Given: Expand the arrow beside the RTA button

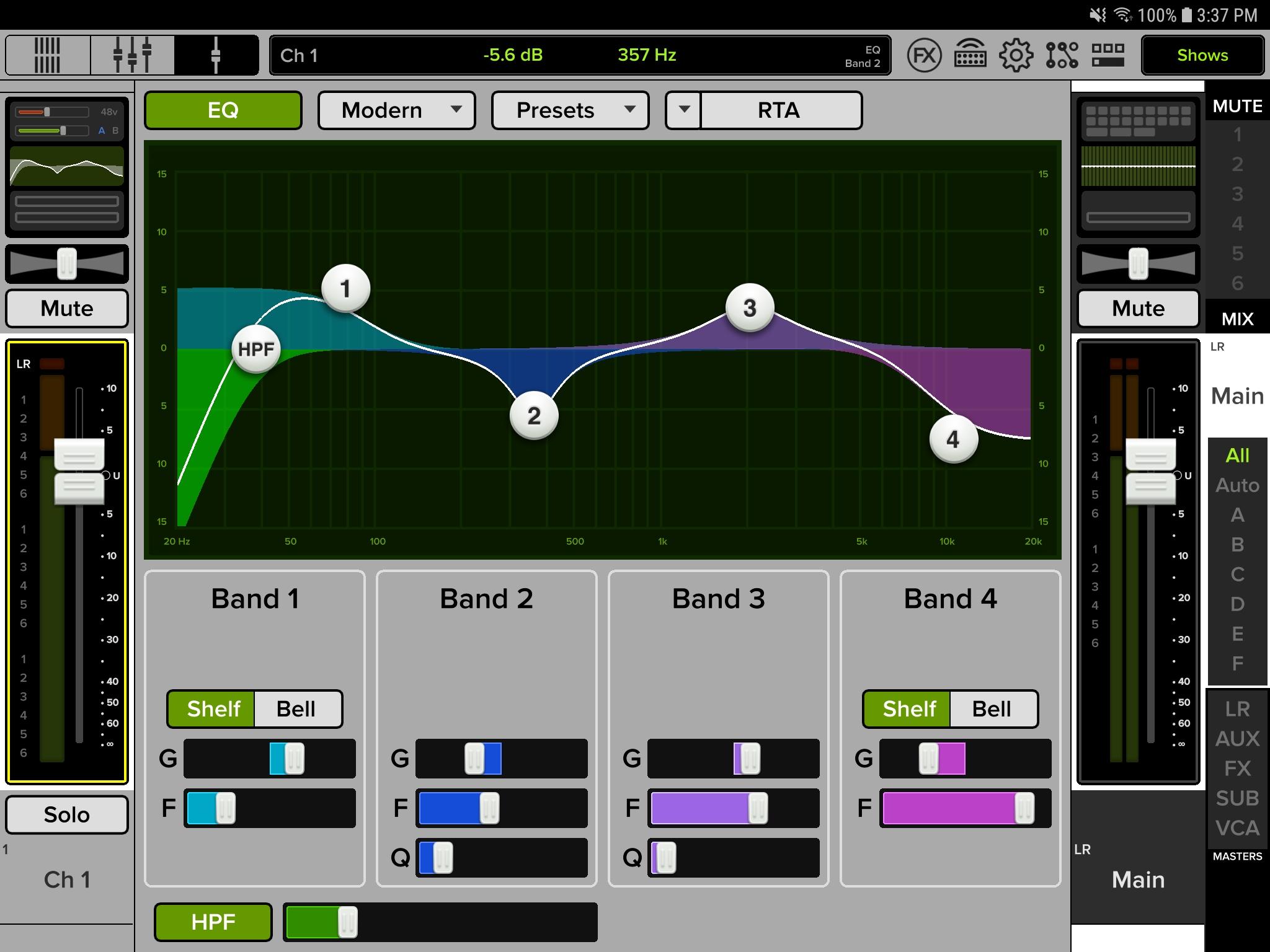Looking at the screenshot, I should pyautogui.click(x=684, y=110).
